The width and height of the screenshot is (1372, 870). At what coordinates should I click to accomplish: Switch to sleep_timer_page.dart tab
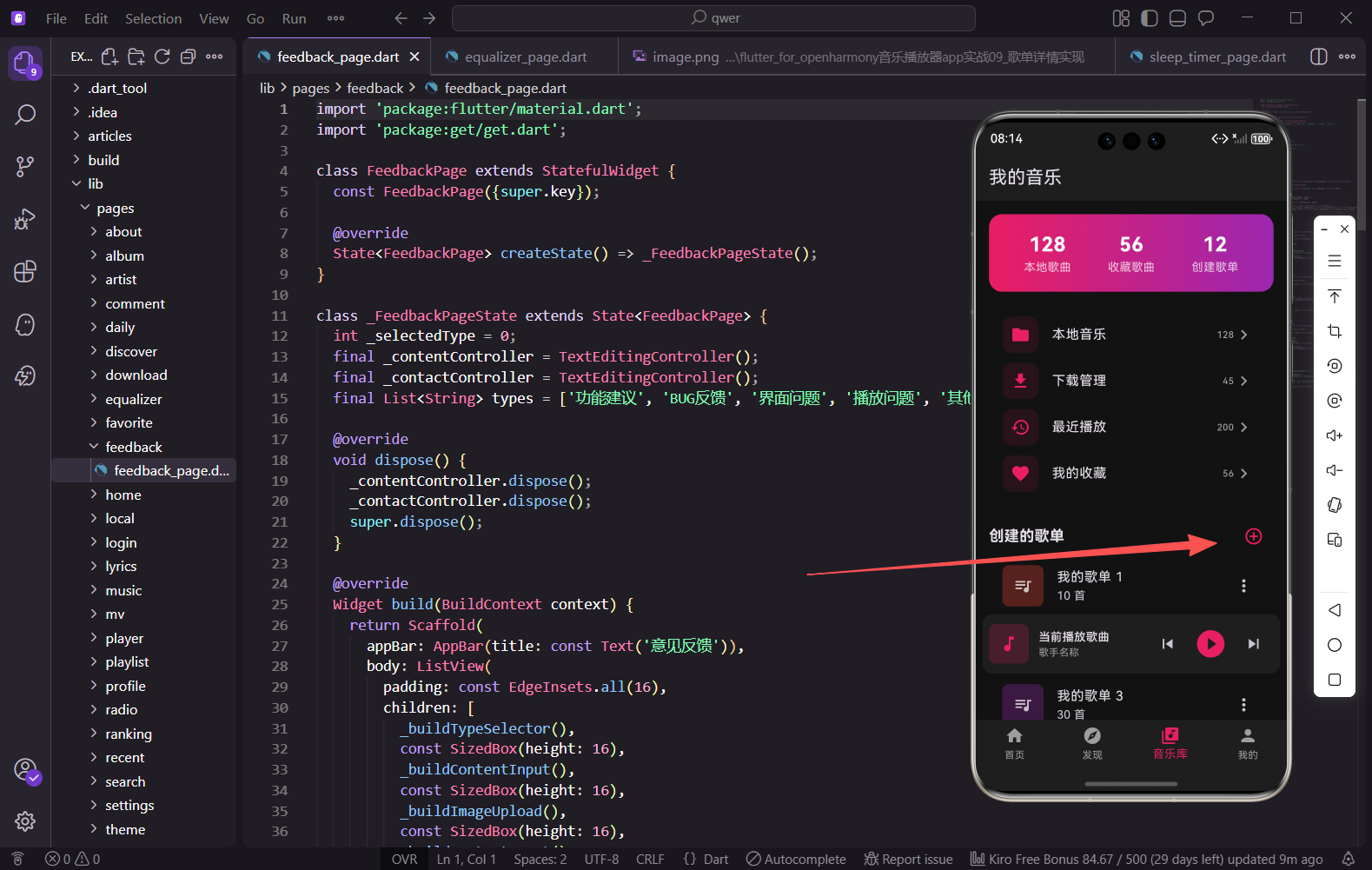pyautogui.click(x=1208, y=56)
